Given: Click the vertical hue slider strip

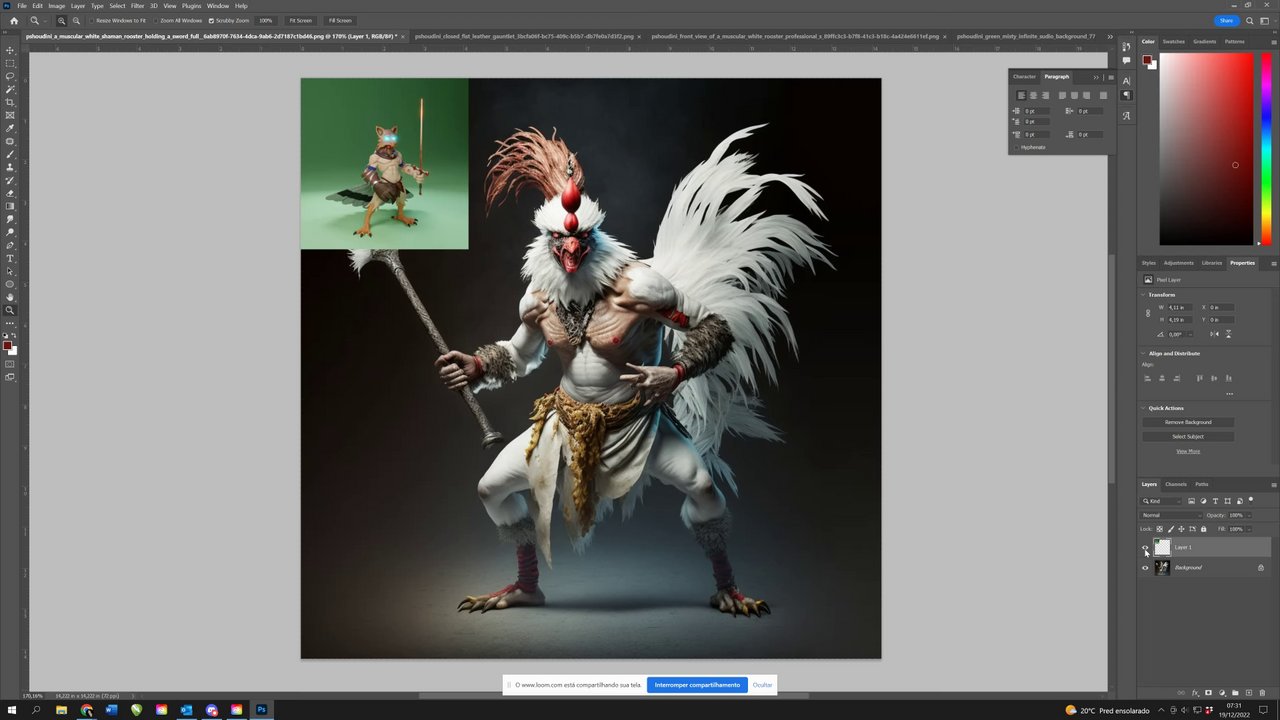Looking at the screenshot, I should [x=1266, y=148].
